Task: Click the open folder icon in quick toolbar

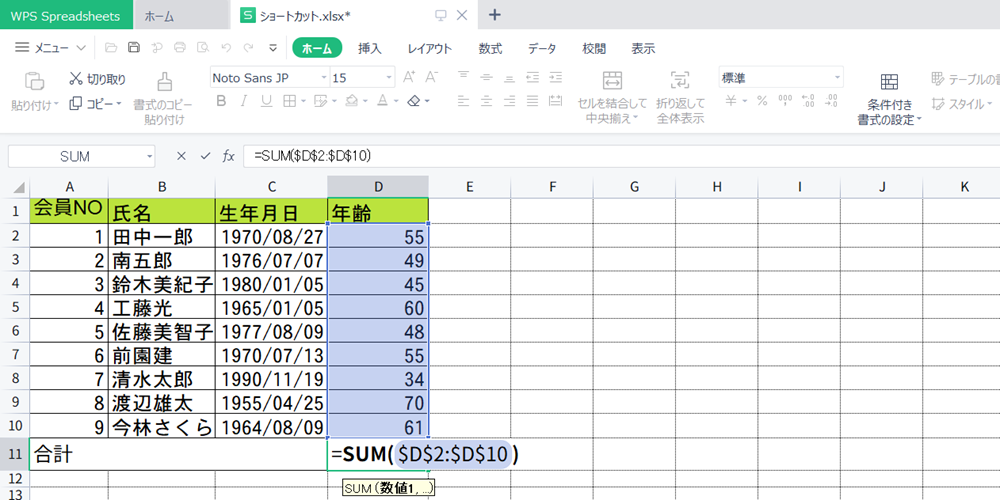Action: coord(111,47)
